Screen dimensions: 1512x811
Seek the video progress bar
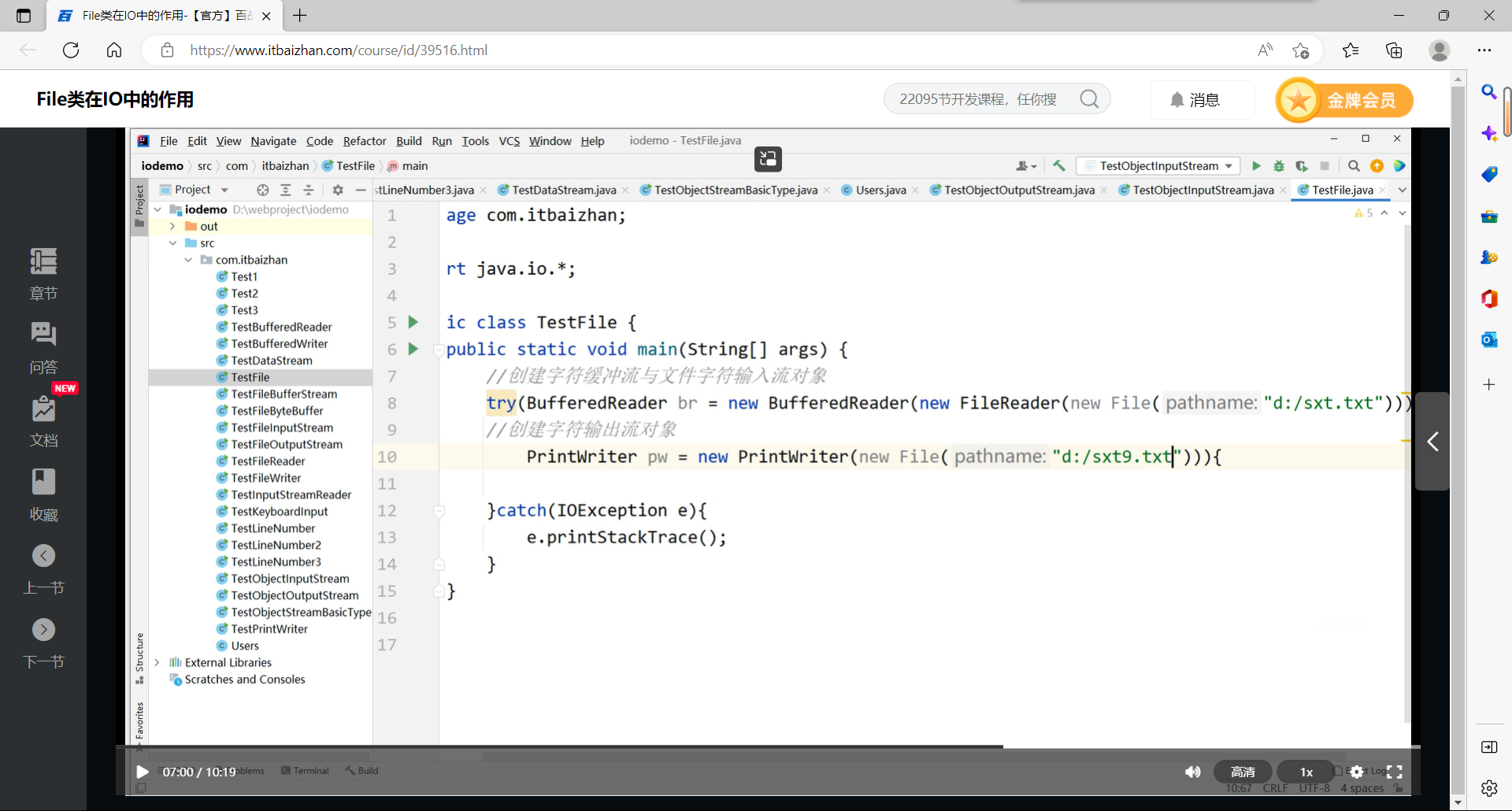point(768,746)
